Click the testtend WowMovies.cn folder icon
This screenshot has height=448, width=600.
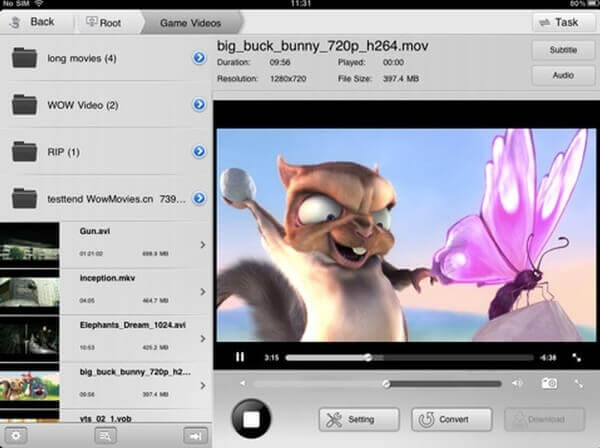point(24,198)
